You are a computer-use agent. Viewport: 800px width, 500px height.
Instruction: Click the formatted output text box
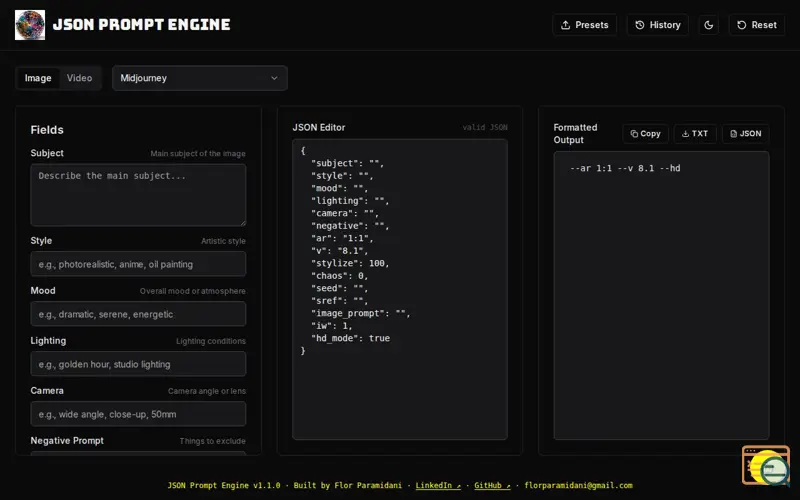pos(661,295)
